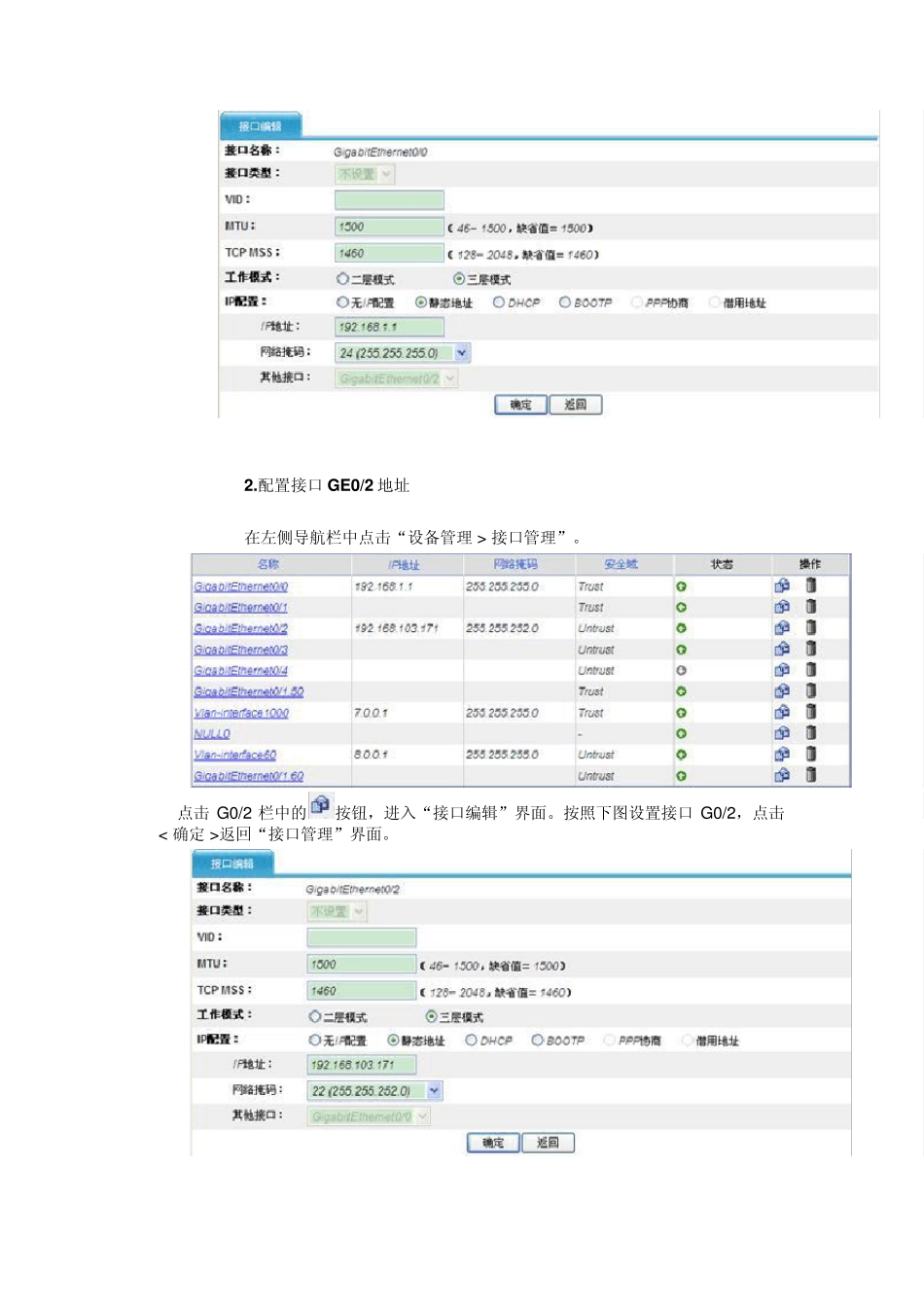
Task: Open 网络掩码 dropdown showing 24 (255.255.255.0)
Action: (403, 353)
